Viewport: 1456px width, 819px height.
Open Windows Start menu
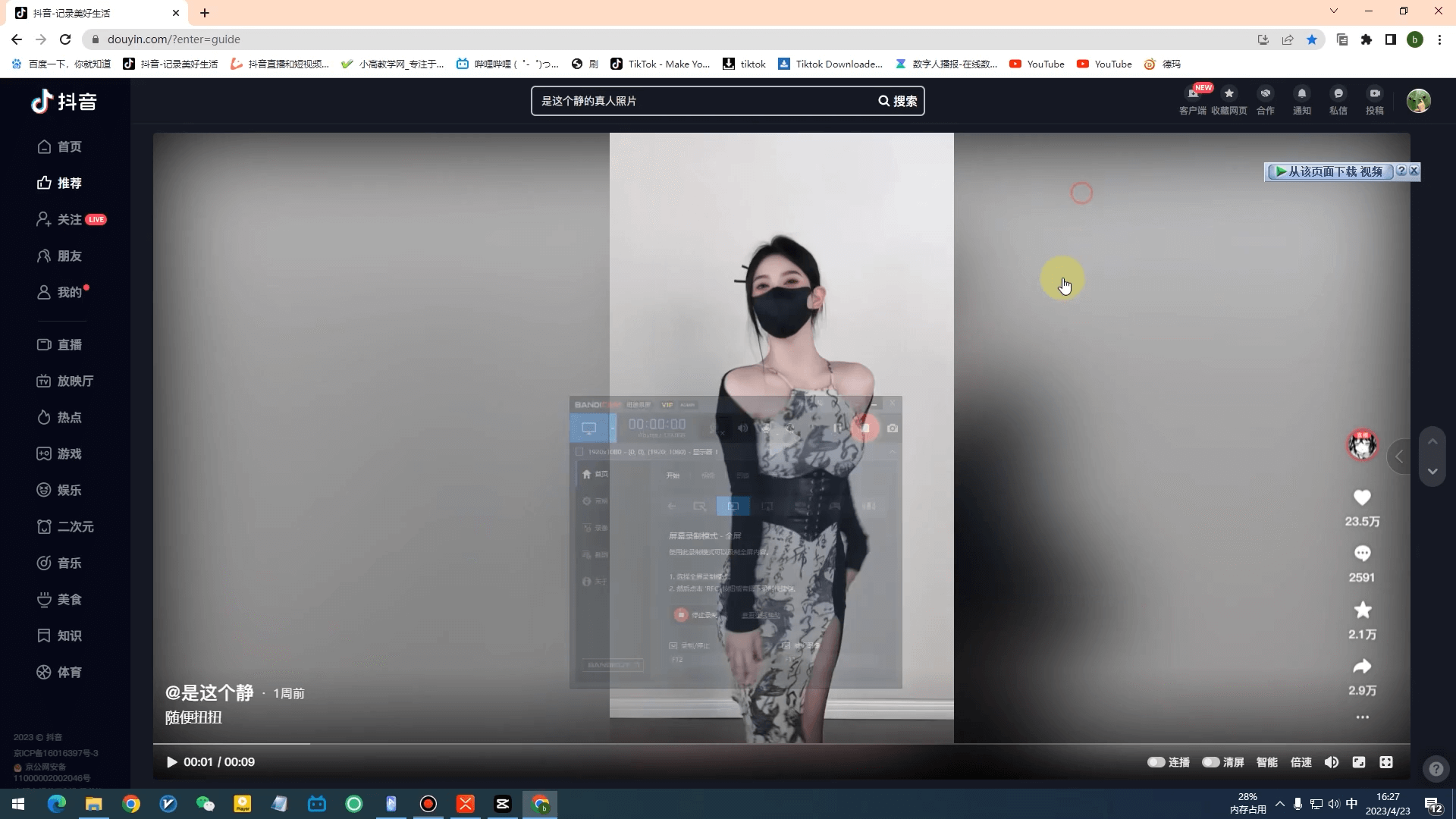[x=18, y=804]
